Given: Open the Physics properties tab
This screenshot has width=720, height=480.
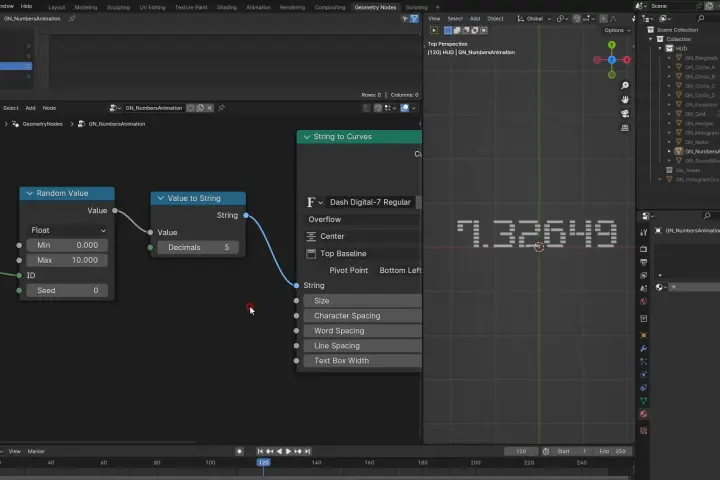Looking at the screenshot, I should coord(643,374).
